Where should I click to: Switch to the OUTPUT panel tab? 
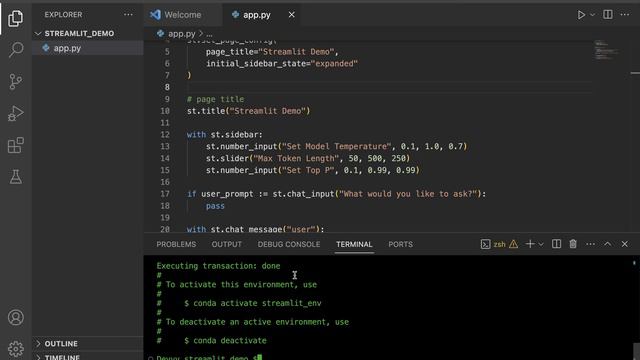[227, 244]
